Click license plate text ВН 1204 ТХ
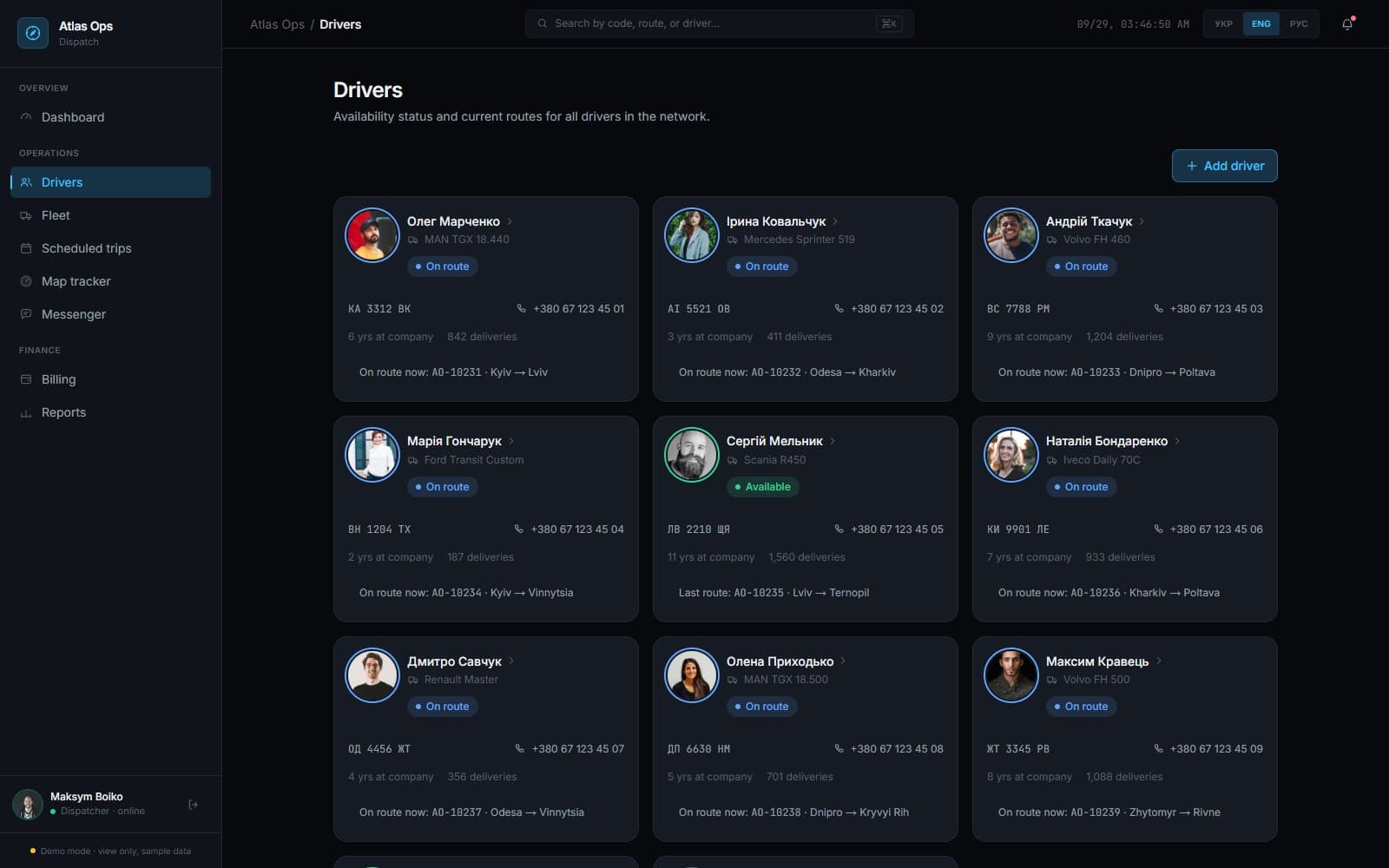Viewport: 1389px width, 868px height. click(x=379, y=529)
